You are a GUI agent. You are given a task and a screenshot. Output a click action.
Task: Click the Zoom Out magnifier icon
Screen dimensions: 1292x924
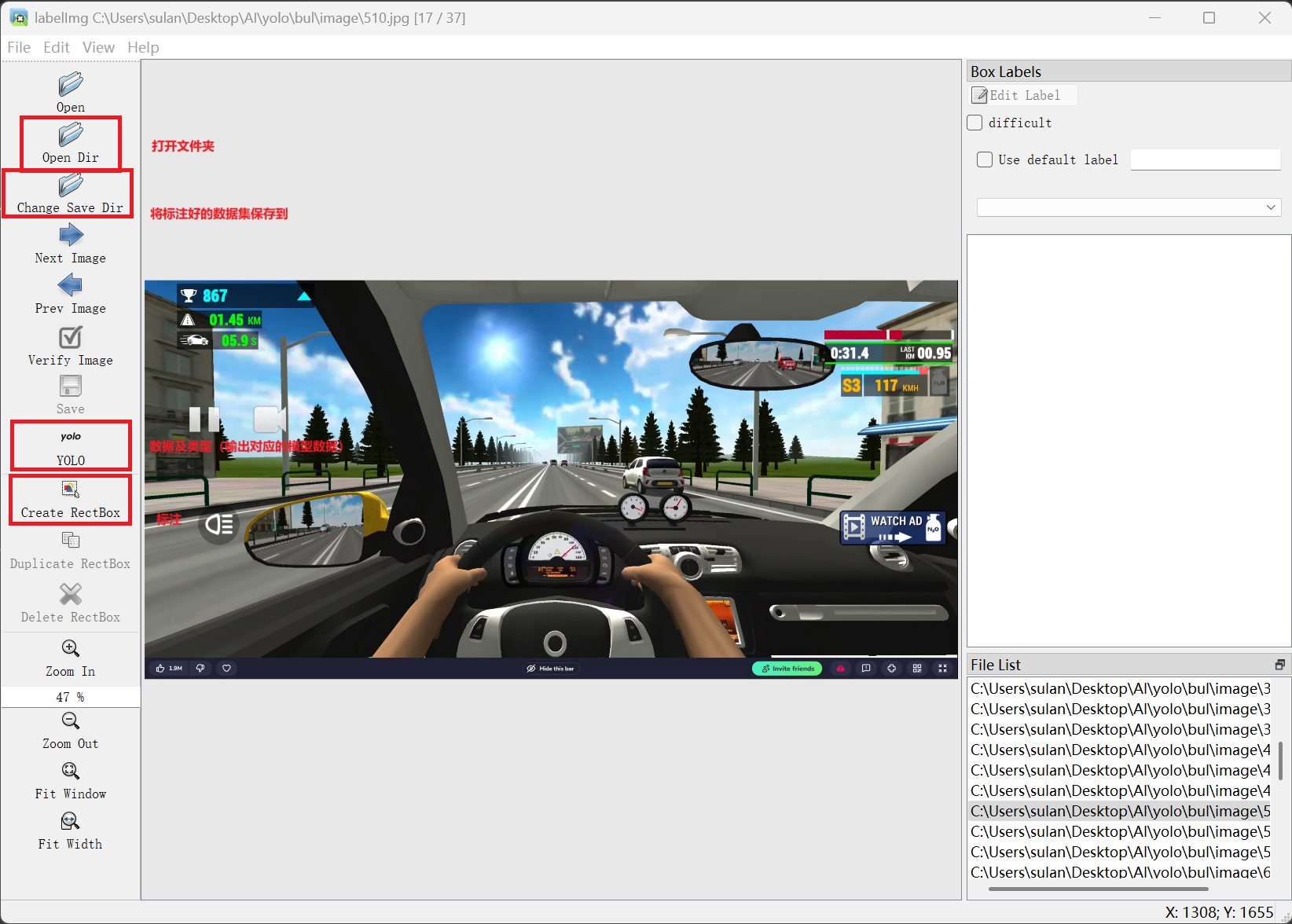tap(70, 720)
